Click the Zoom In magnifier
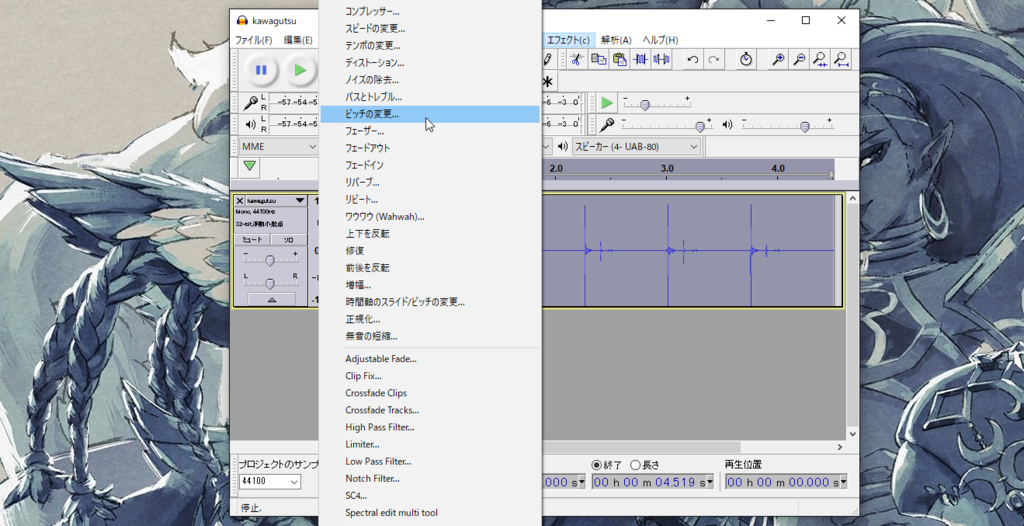Viewport: 1024px width, 526px height. [x=778, y=59]
